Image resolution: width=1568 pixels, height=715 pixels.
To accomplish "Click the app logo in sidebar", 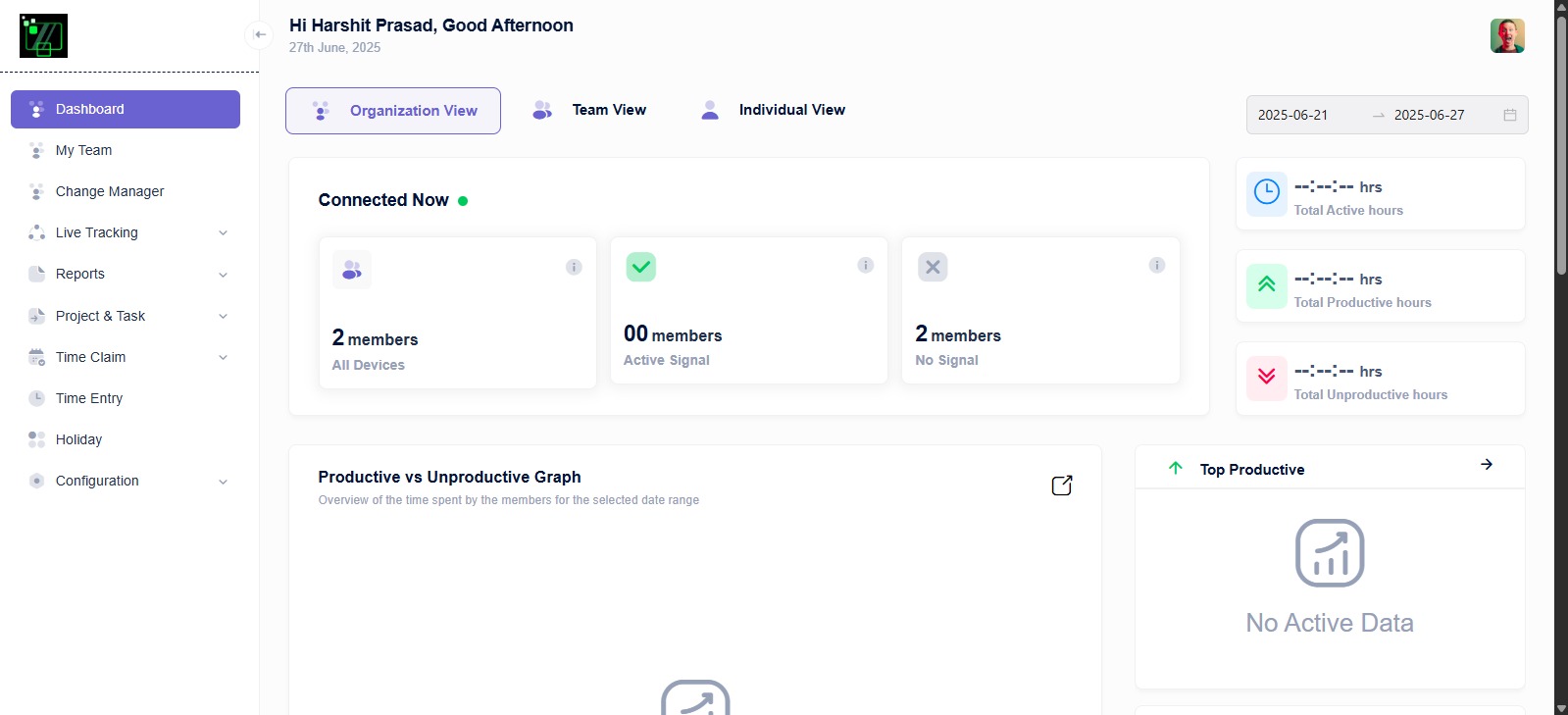I will click(x=43, y=35).
